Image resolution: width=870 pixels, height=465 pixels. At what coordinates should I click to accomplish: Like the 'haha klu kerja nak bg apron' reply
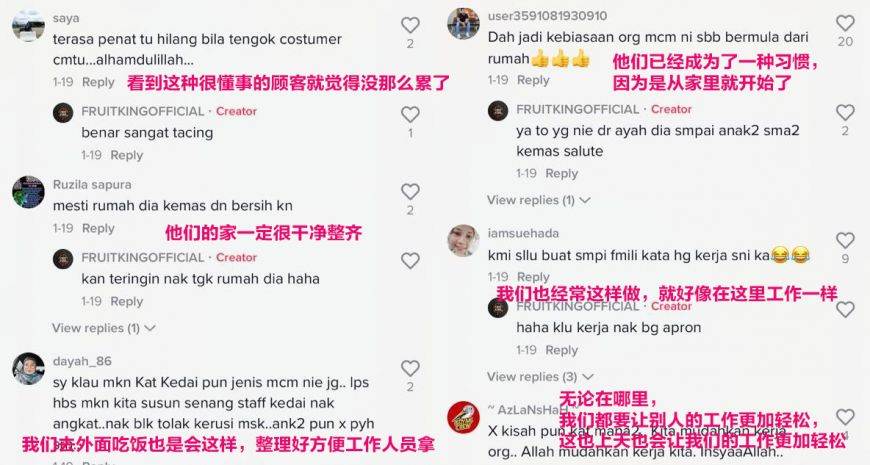[845, 309]
